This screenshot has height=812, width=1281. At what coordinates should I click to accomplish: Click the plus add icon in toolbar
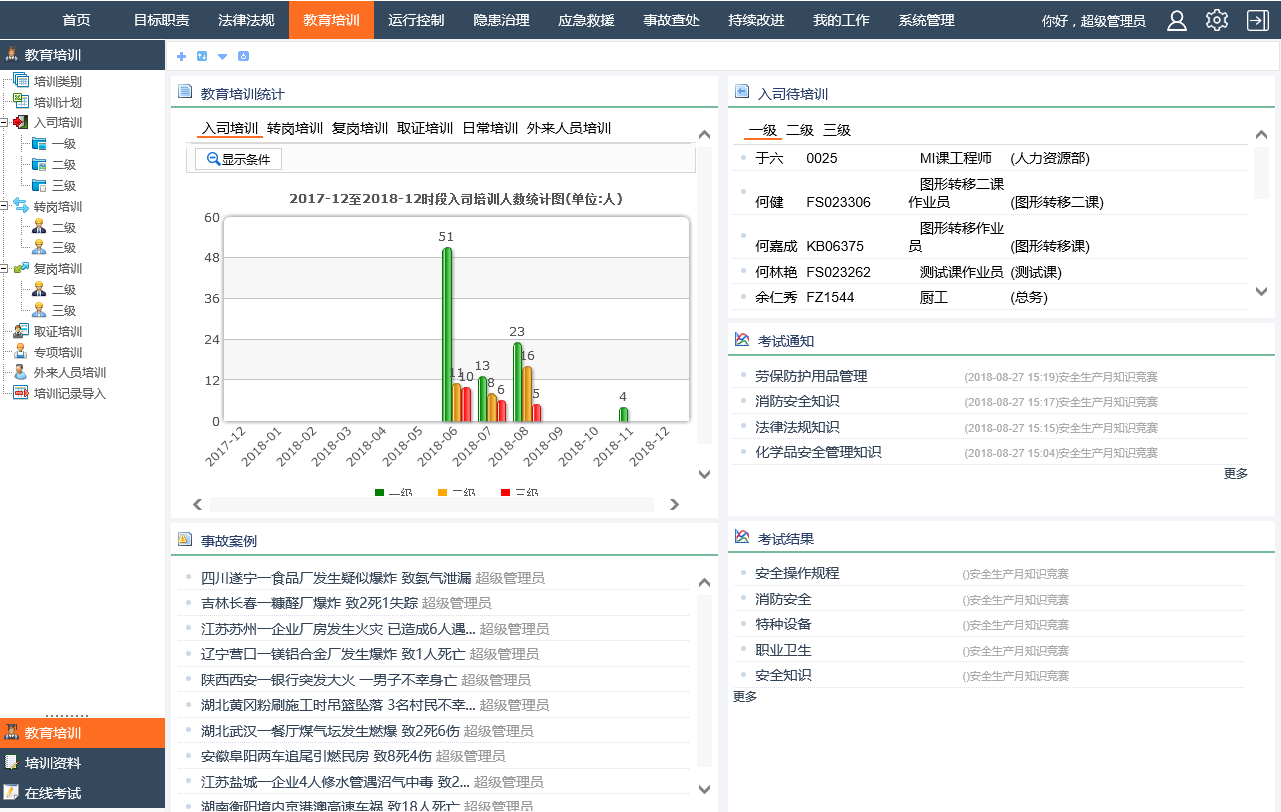click(x=181, y=57)
